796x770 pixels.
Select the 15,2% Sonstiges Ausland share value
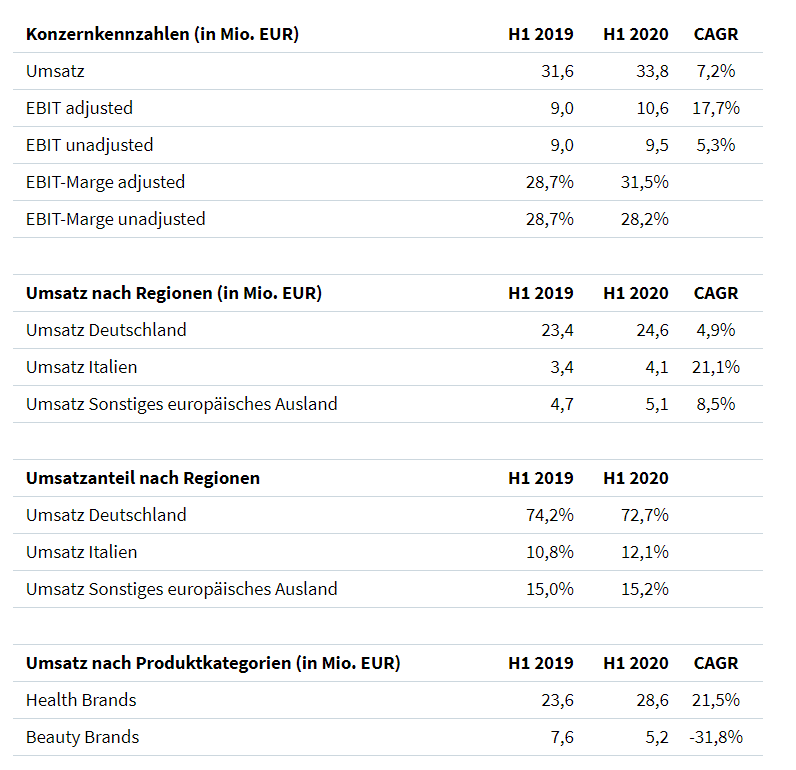coord(644,589)
